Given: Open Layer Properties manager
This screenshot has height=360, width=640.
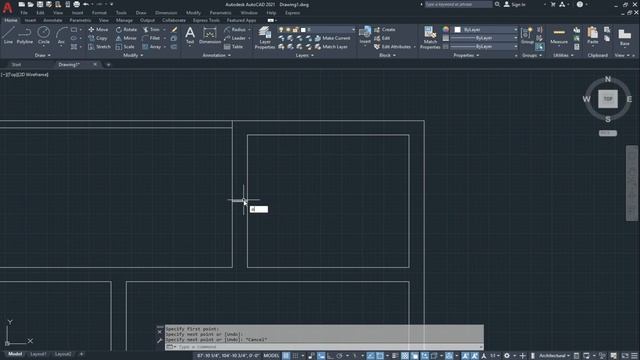Looking at the screenshot, I should pos(264,38).
